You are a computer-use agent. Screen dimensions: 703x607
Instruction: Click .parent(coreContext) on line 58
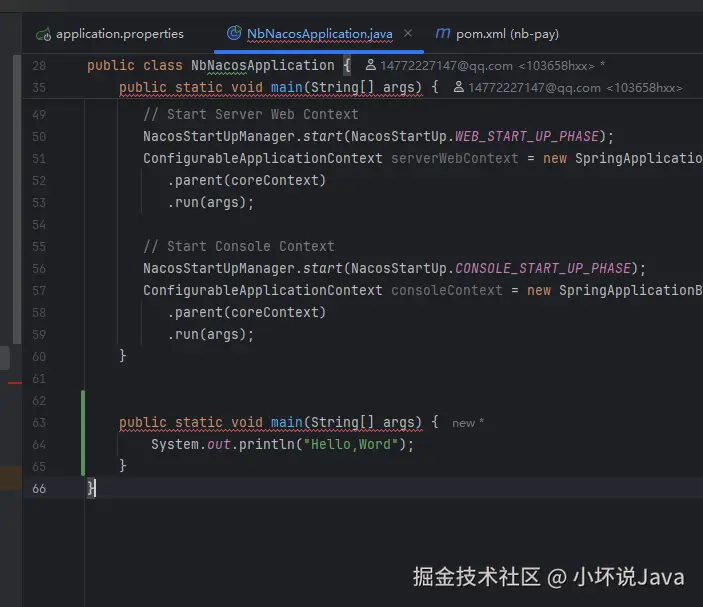pos(247,312)
